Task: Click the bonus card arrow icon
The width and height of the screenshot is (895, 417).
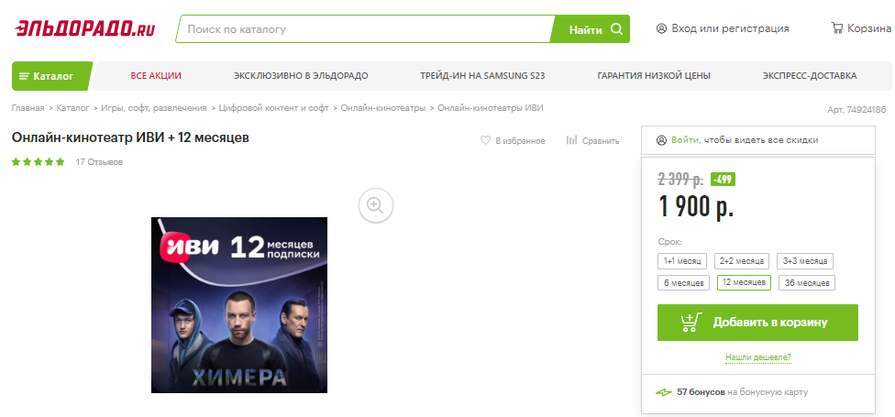Action: coord(664,392)
